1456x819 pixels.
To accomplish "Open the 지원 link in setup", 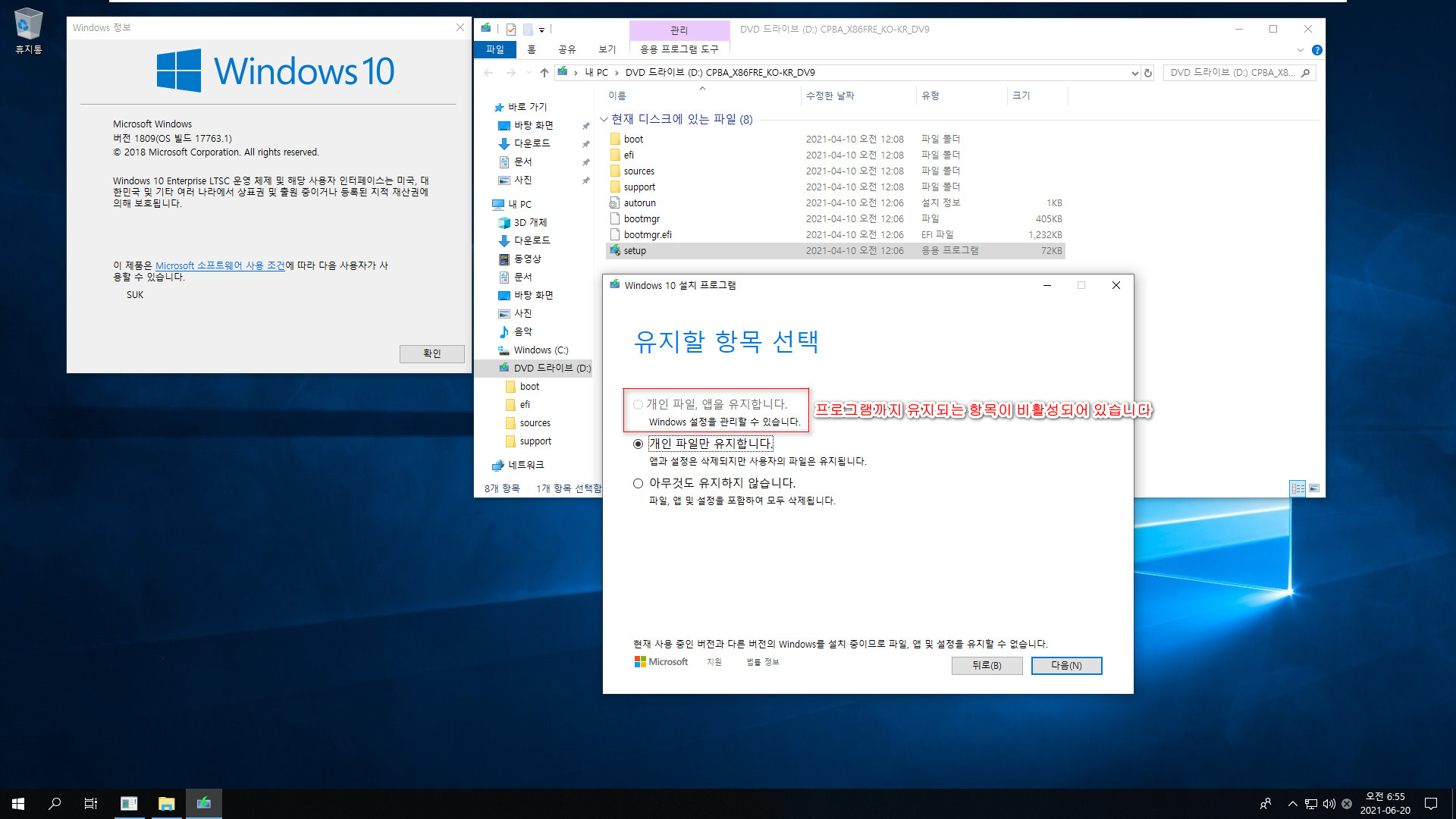I will click(714, 662).
